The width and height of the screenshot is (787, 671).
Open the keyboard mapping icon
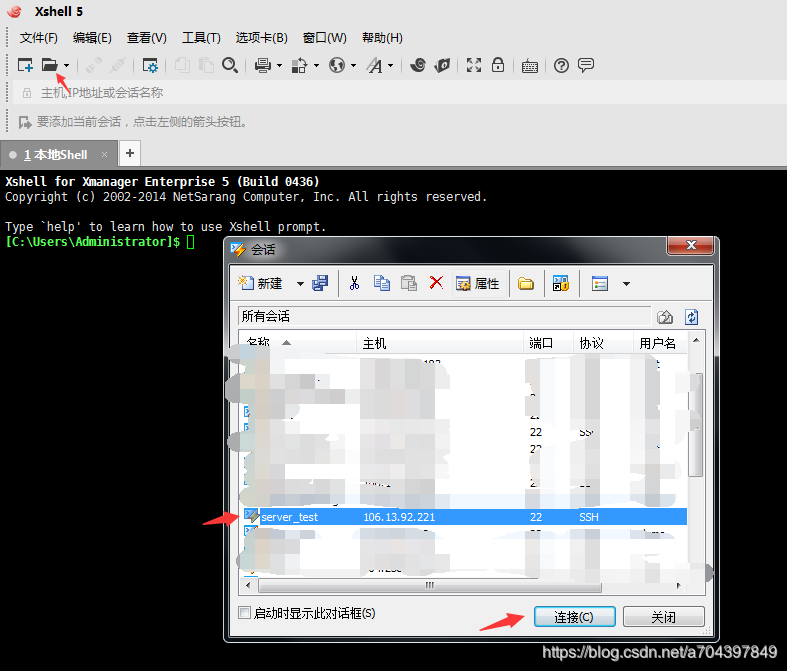click(530, 66)
